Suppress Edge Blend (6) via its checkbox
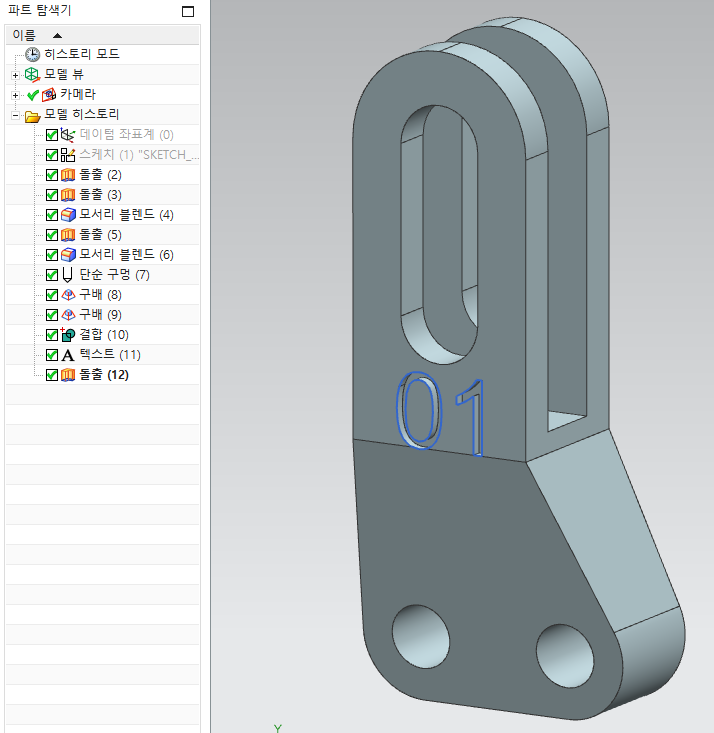The height and width of the screenshot is (733, 714). coord(52,255)
